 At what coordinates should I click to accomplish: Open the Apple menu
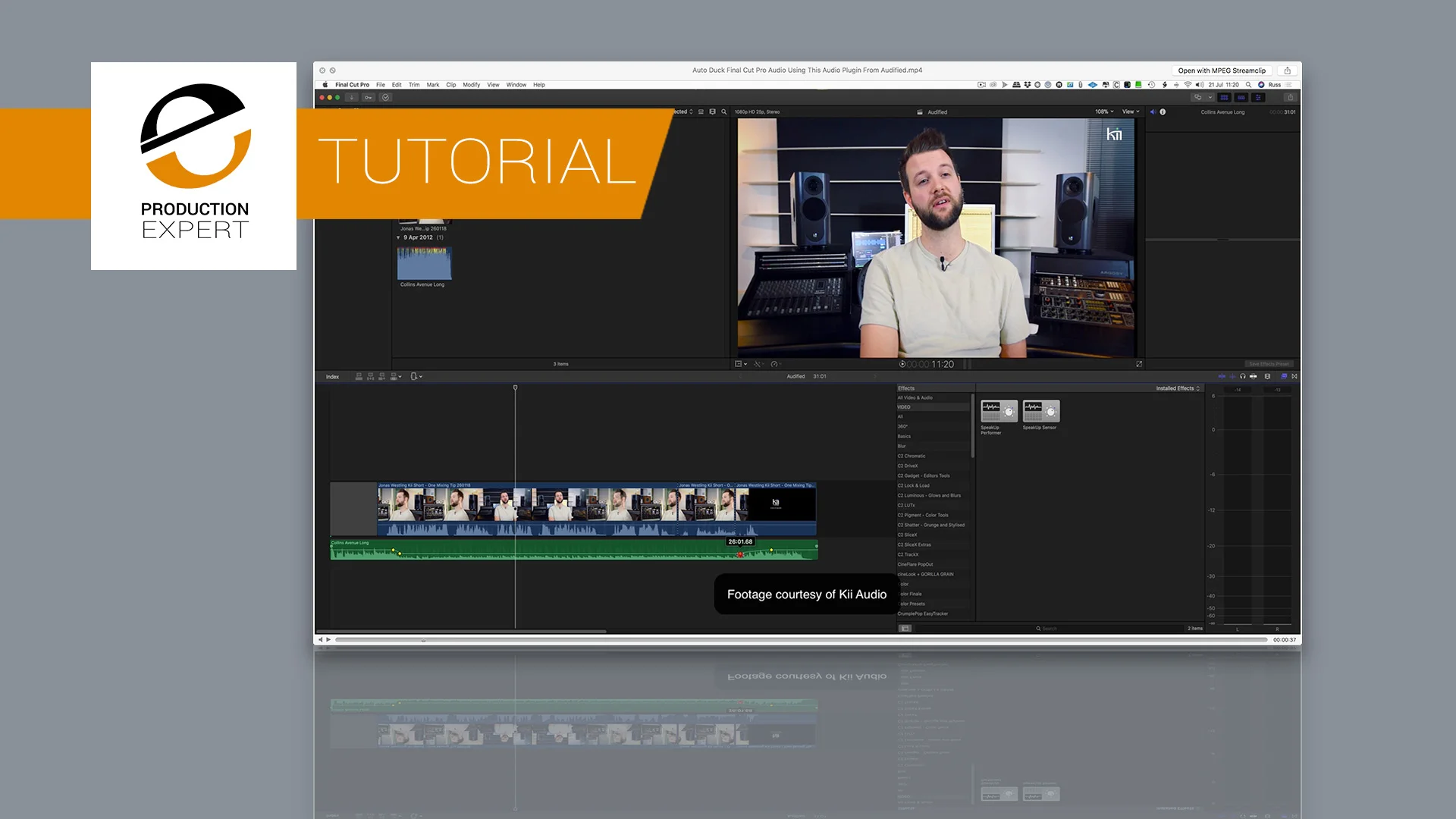click(x=325, y=85)
